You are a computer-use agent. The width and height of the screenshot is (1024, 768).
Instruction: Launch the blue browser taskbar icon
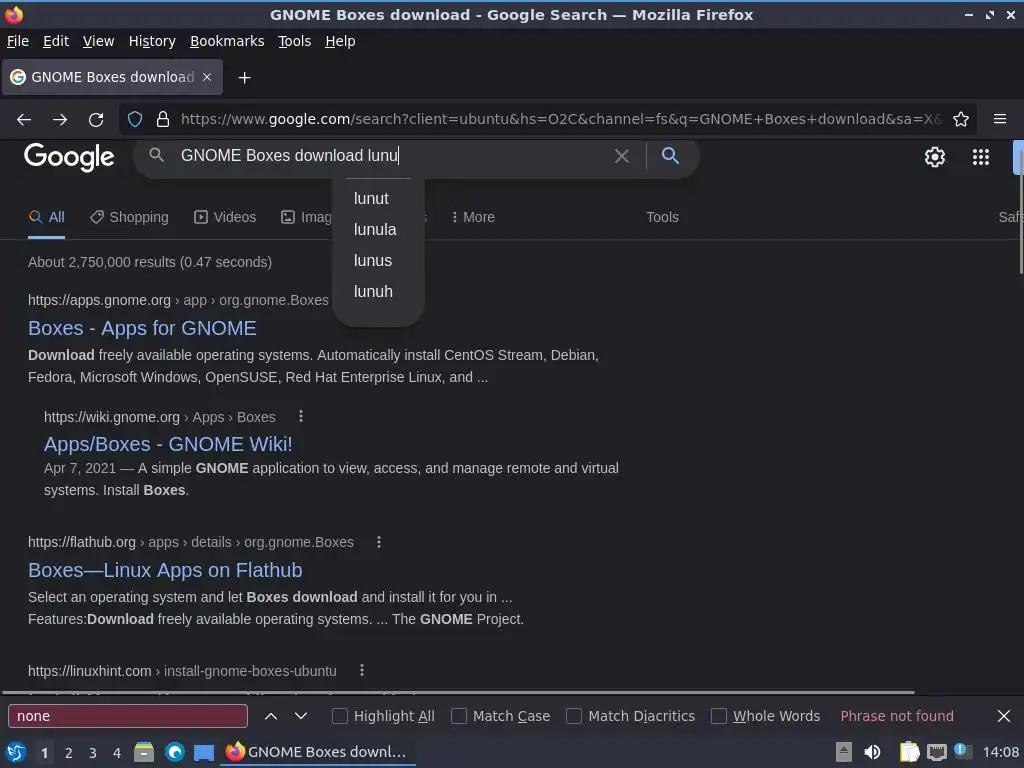click(x=174, y=752)
